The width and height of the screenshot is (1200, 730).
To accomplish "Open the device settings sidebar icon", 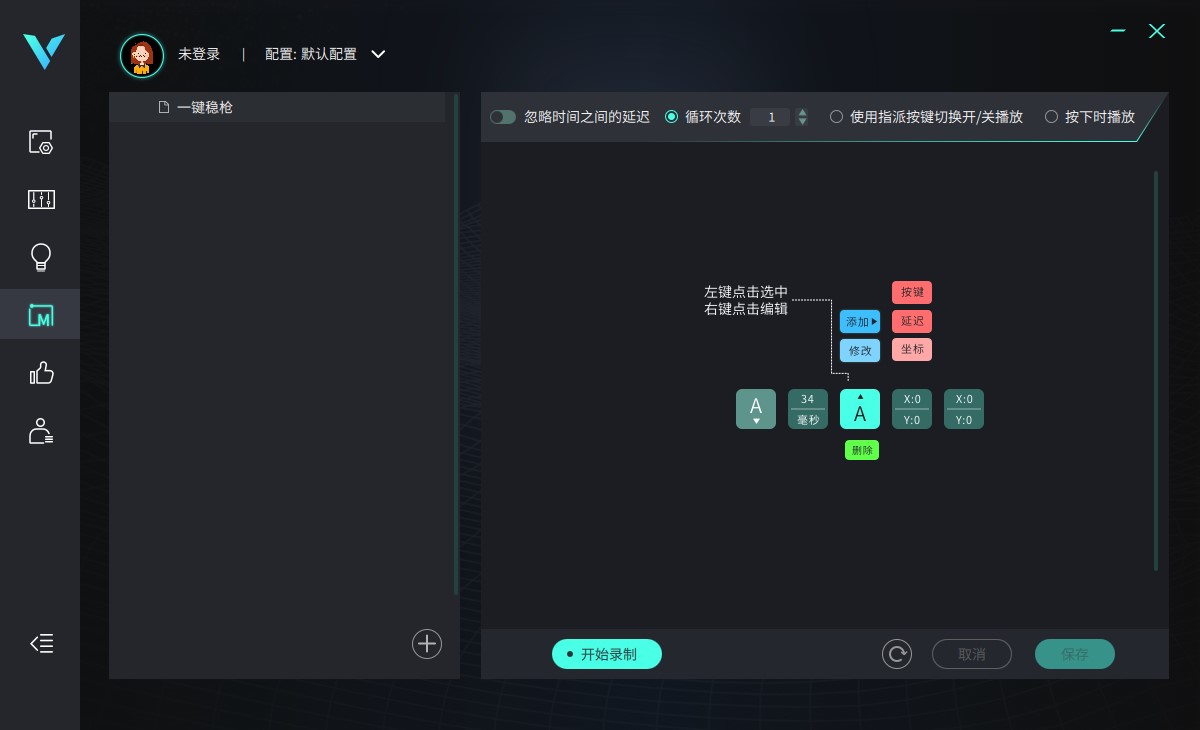I will tap(40, 142).
